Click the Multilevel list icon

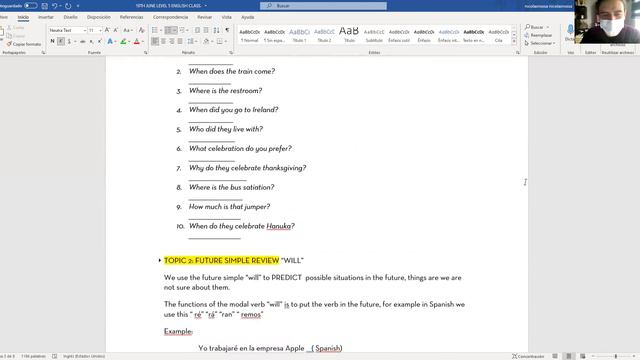coord(182,30)
